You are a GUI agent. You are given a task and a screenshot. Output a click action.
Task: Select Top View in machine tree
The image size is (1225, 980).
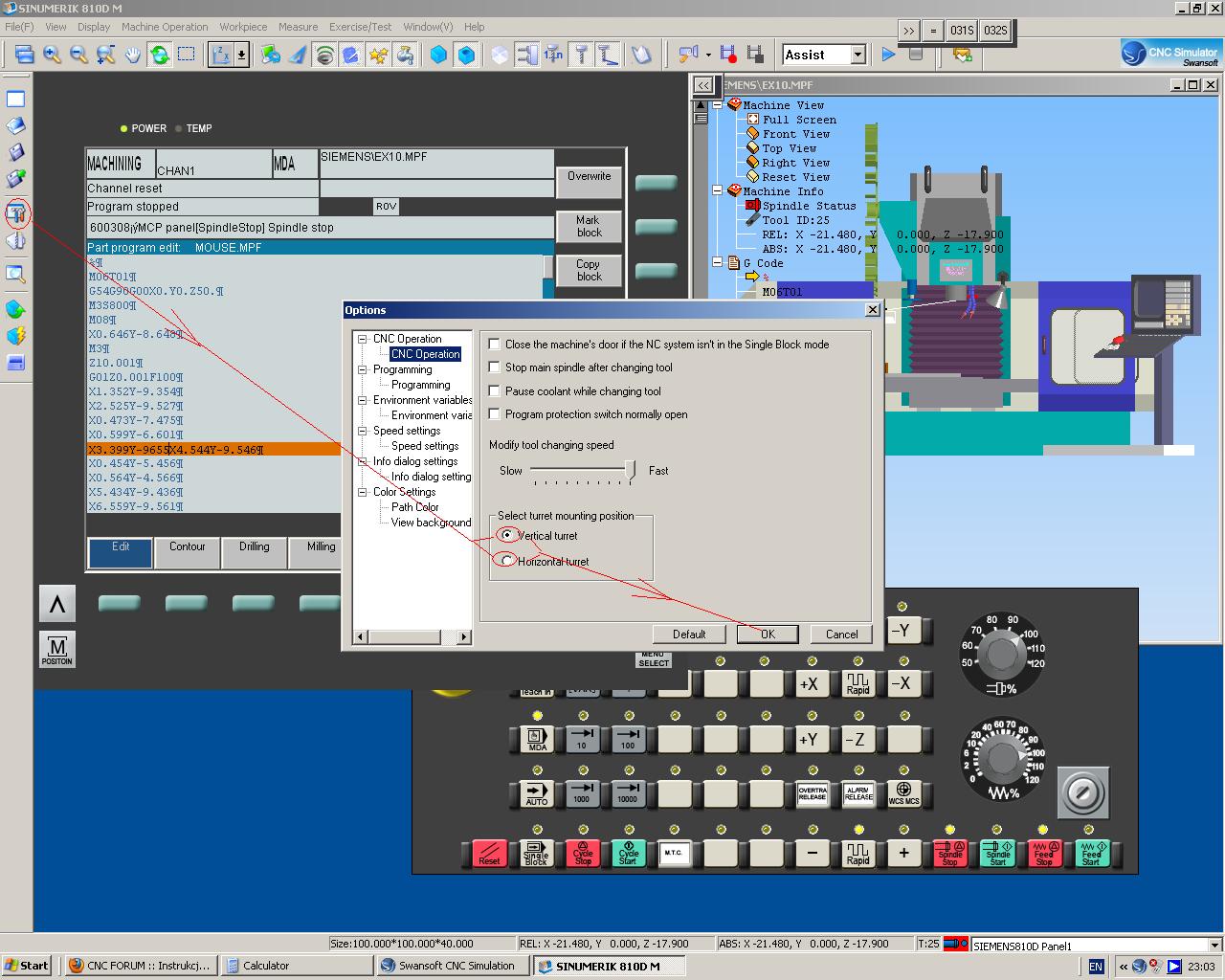click(x=790, y=148)
